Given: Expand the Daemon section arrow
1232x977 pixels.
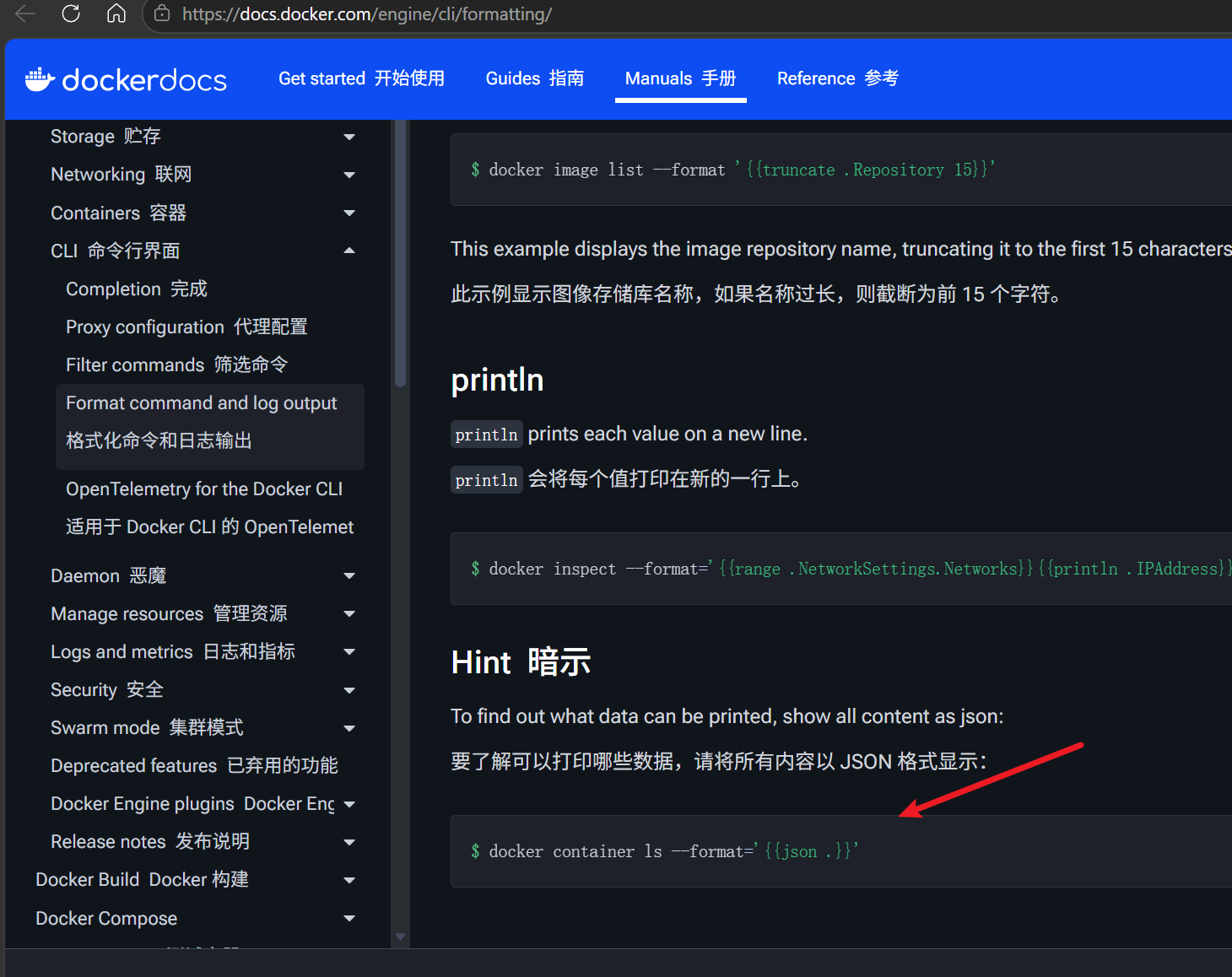Looking at the screenshot, I should pyautogui.click(x=349, y=575).
